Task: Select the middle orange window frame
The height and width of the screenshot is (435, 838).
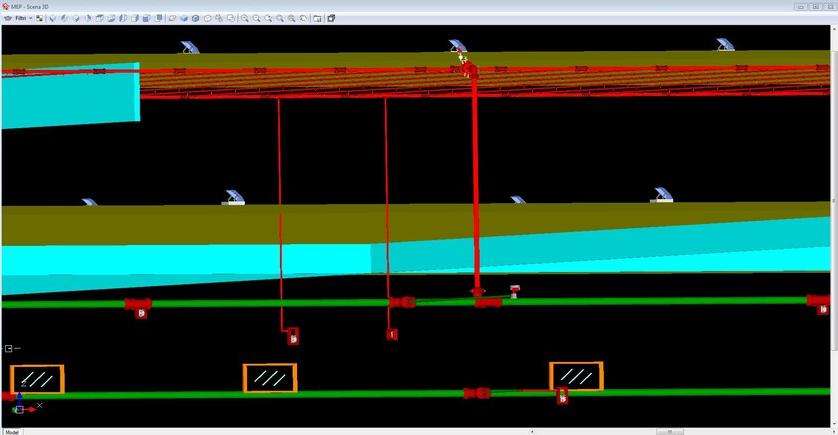Action: [270, 378]
